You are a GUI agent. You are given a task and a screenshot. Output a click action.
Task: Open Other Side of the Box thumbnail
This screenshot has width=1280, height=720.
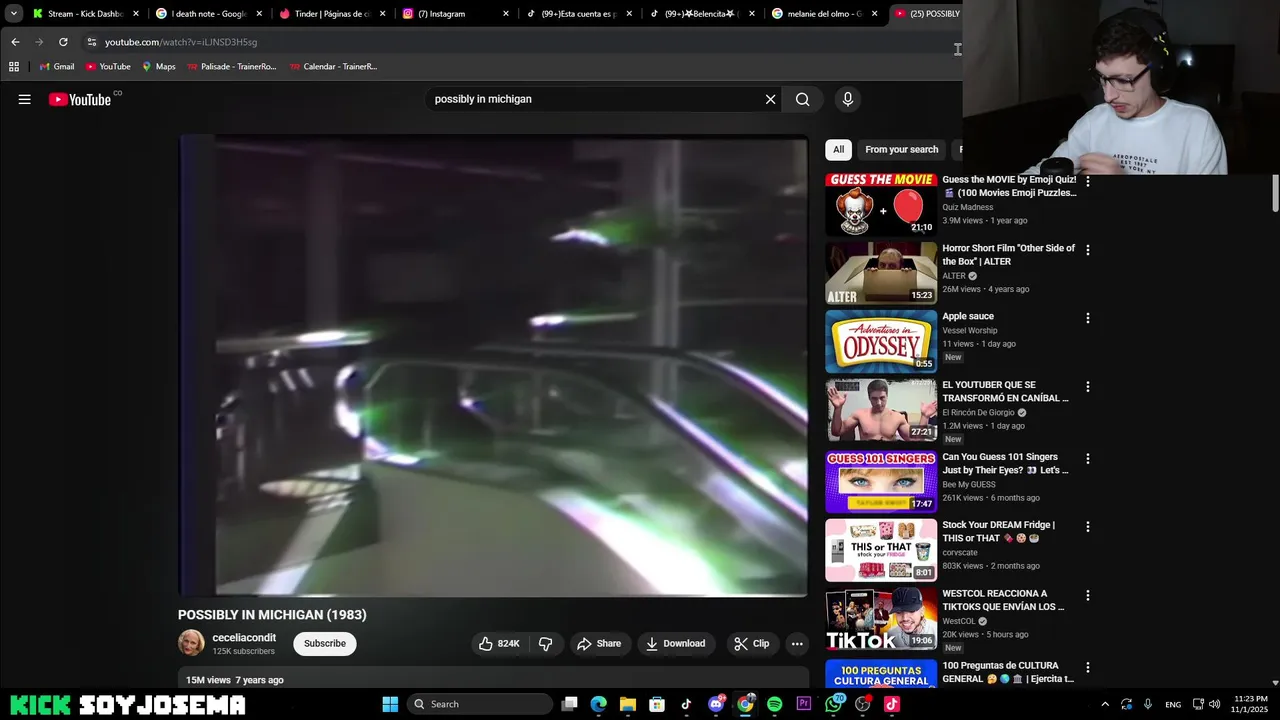coord(881,273)
